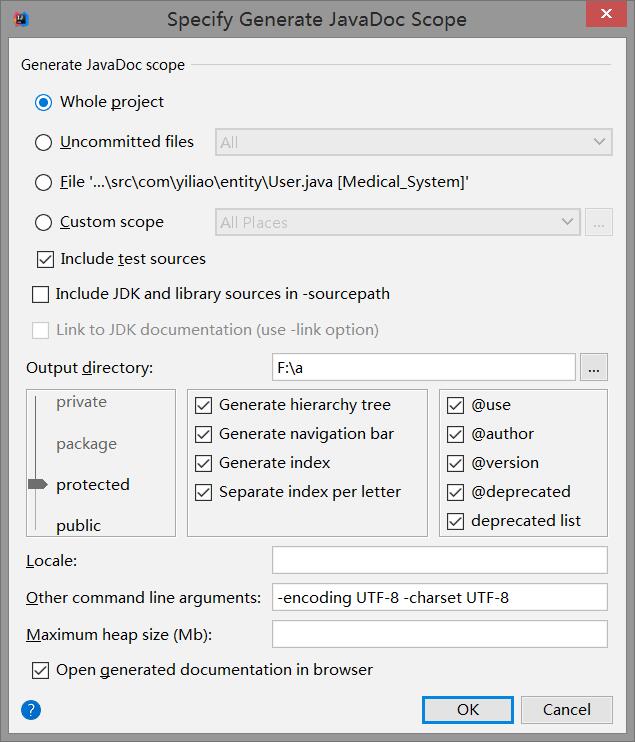
Task: Toggle Link to JDK documentation checkbox
Action: click(x=41, y=330)
